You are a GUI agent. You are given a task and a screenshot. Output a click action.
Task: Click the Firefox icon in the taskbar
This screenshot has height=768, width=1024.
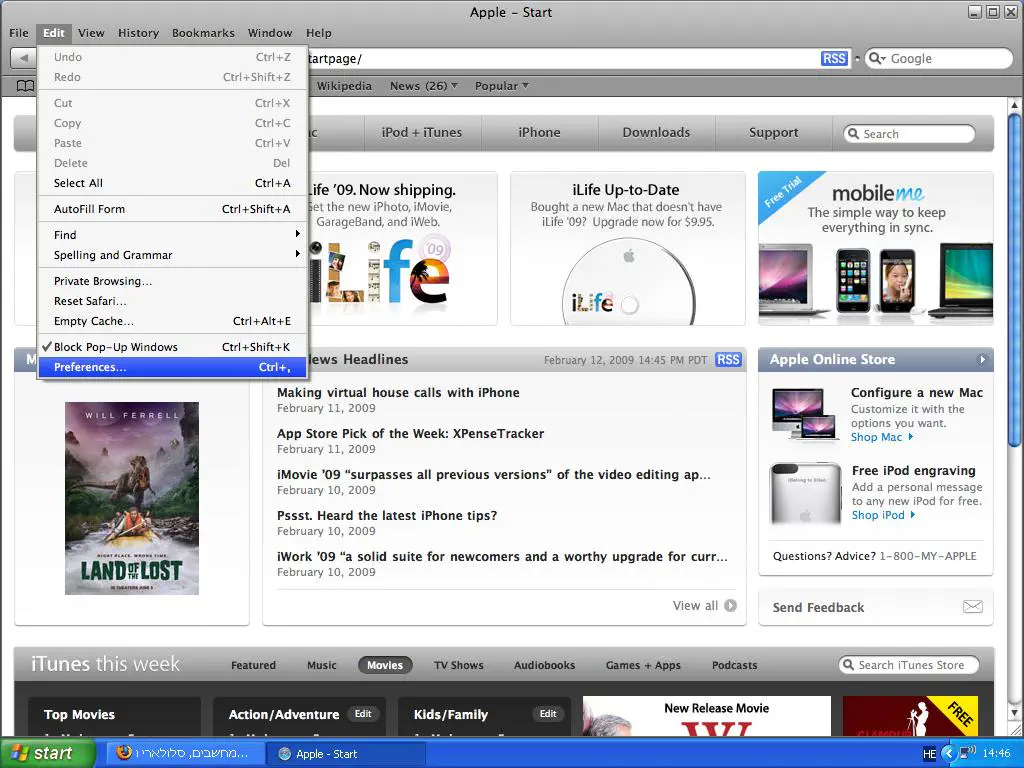(x=124, y=753)
